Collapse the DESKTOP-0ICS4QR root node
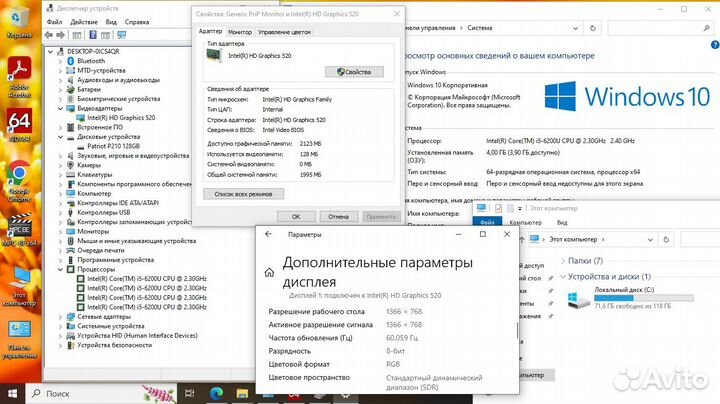The height and width of the screenshot is (404, 720). [51, 51]
